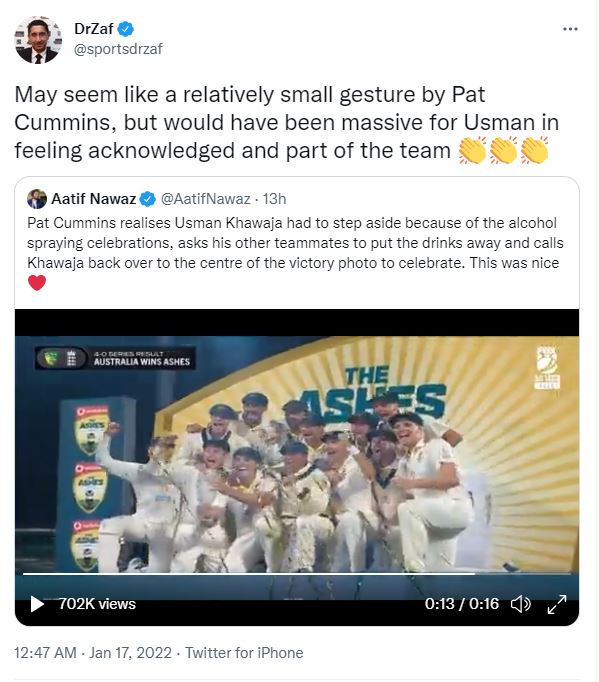Screen dimensions: 599x682
Task: Open the @AatifNawaz handle in quote
Action: click(205, 199)
